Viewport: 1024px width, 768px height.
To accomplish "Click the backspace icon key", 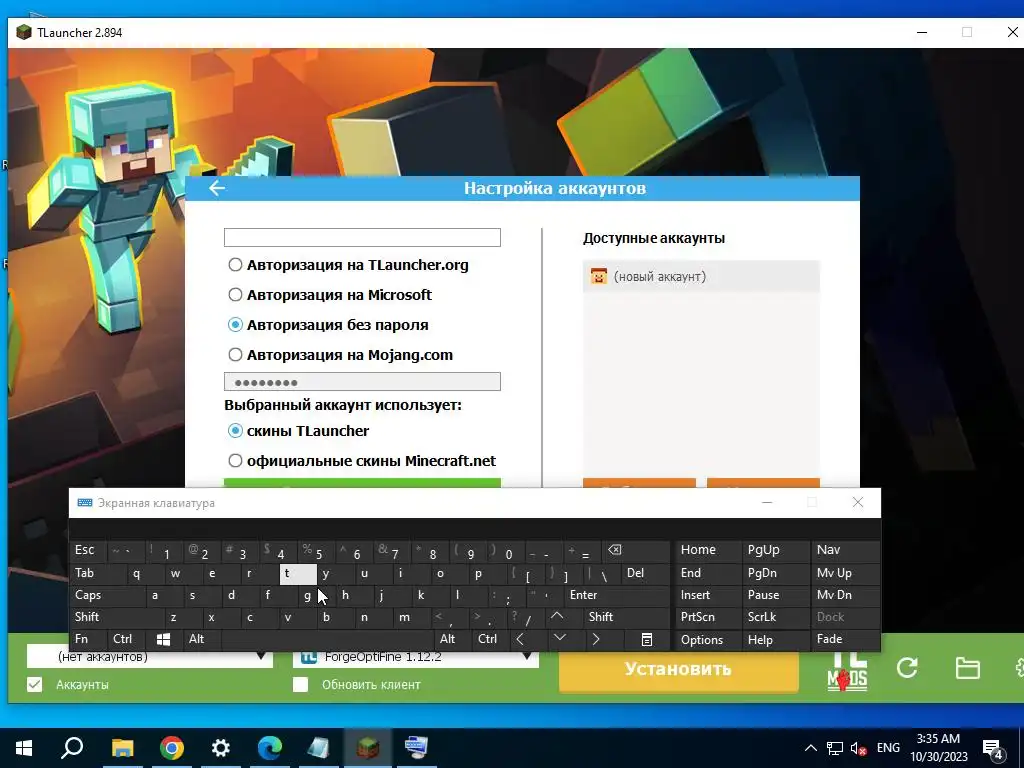I will (633, 551).
